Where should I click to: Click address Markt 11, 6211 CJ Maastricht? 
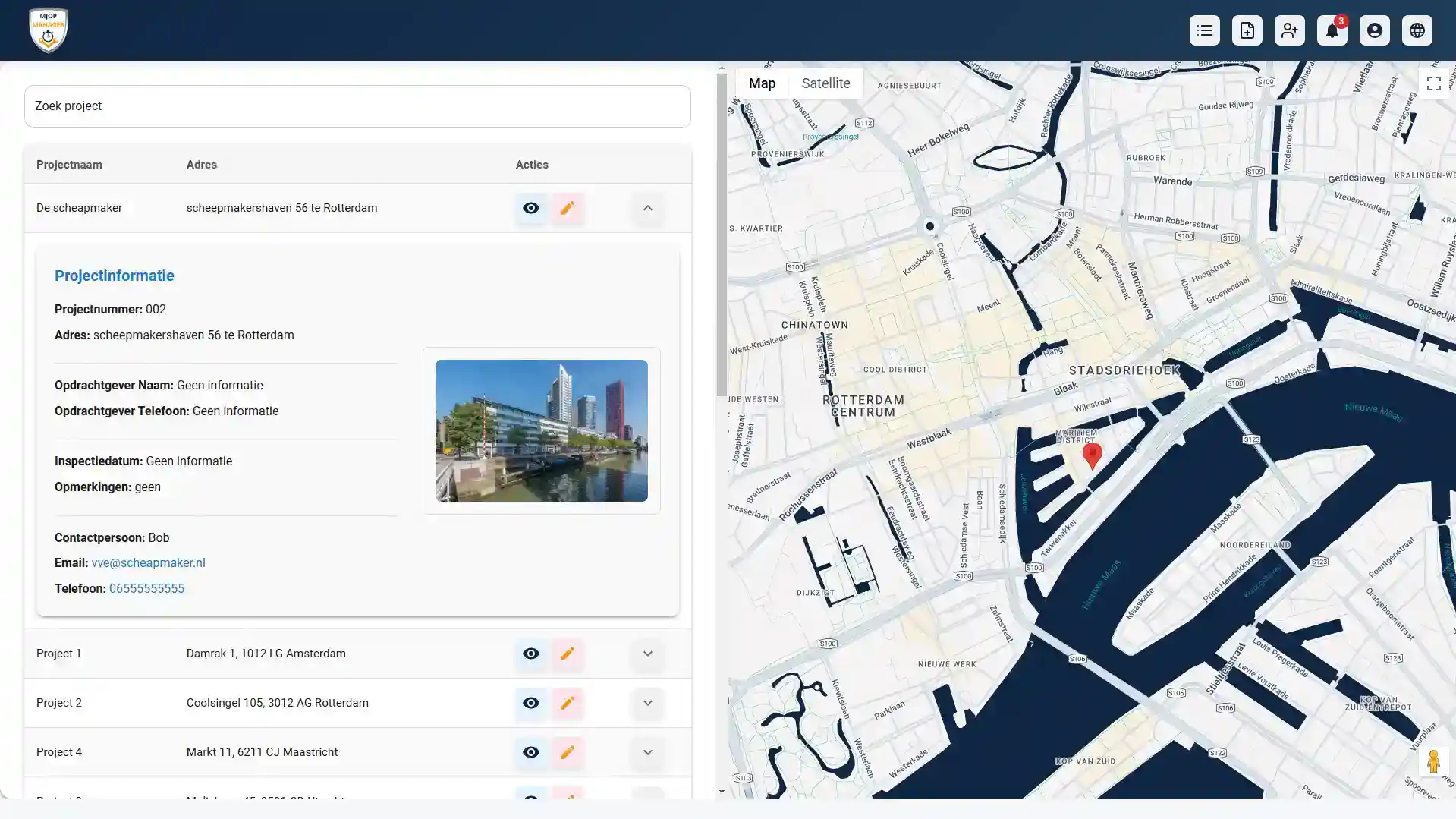point(262,752)
